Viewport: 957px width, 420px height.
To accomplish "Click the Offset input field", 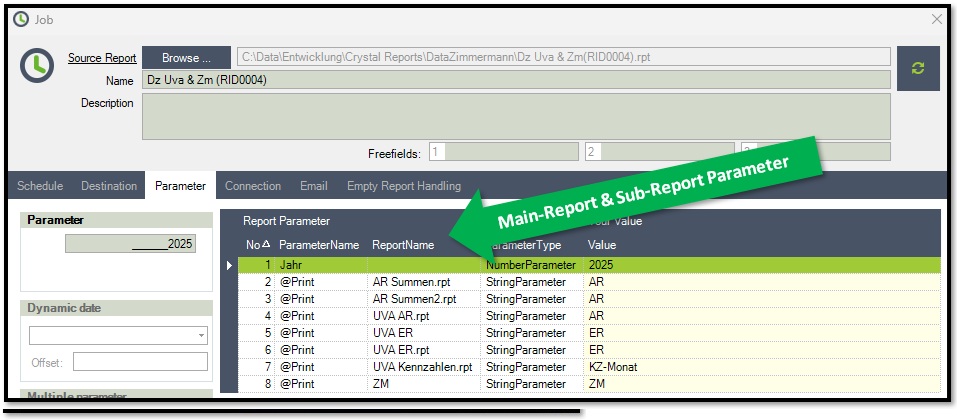I will click(x=140, y=362).
